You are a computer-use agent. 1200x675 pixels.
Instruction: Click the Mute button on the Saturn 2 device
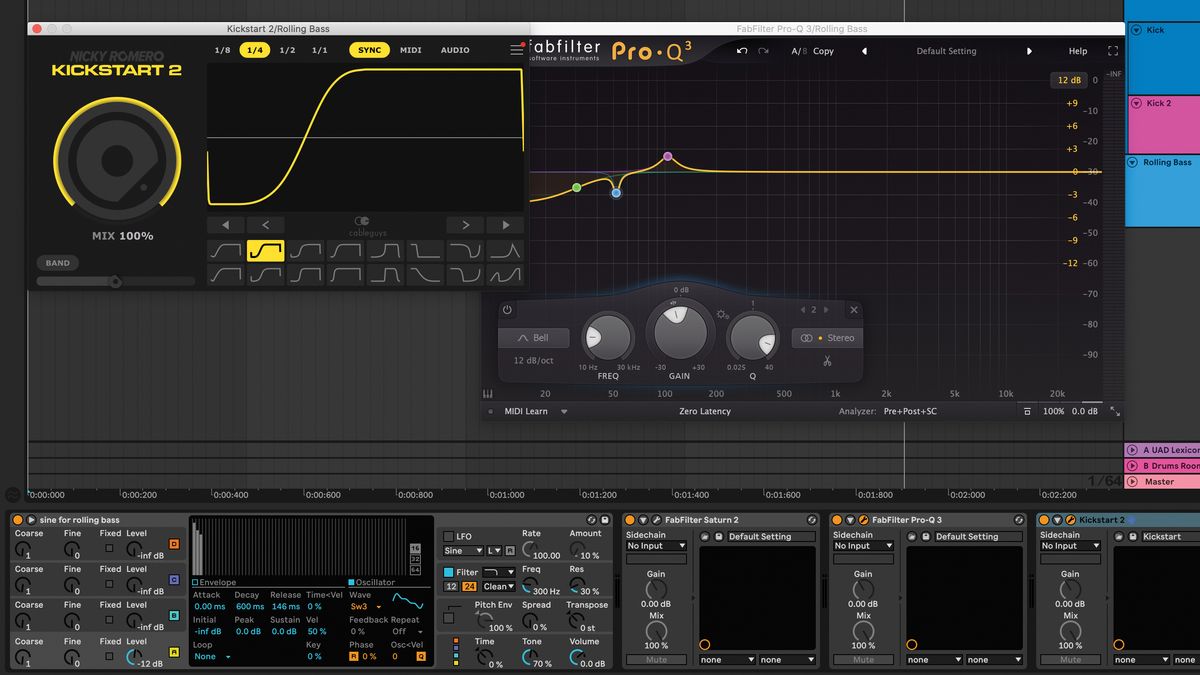[656, 659]
